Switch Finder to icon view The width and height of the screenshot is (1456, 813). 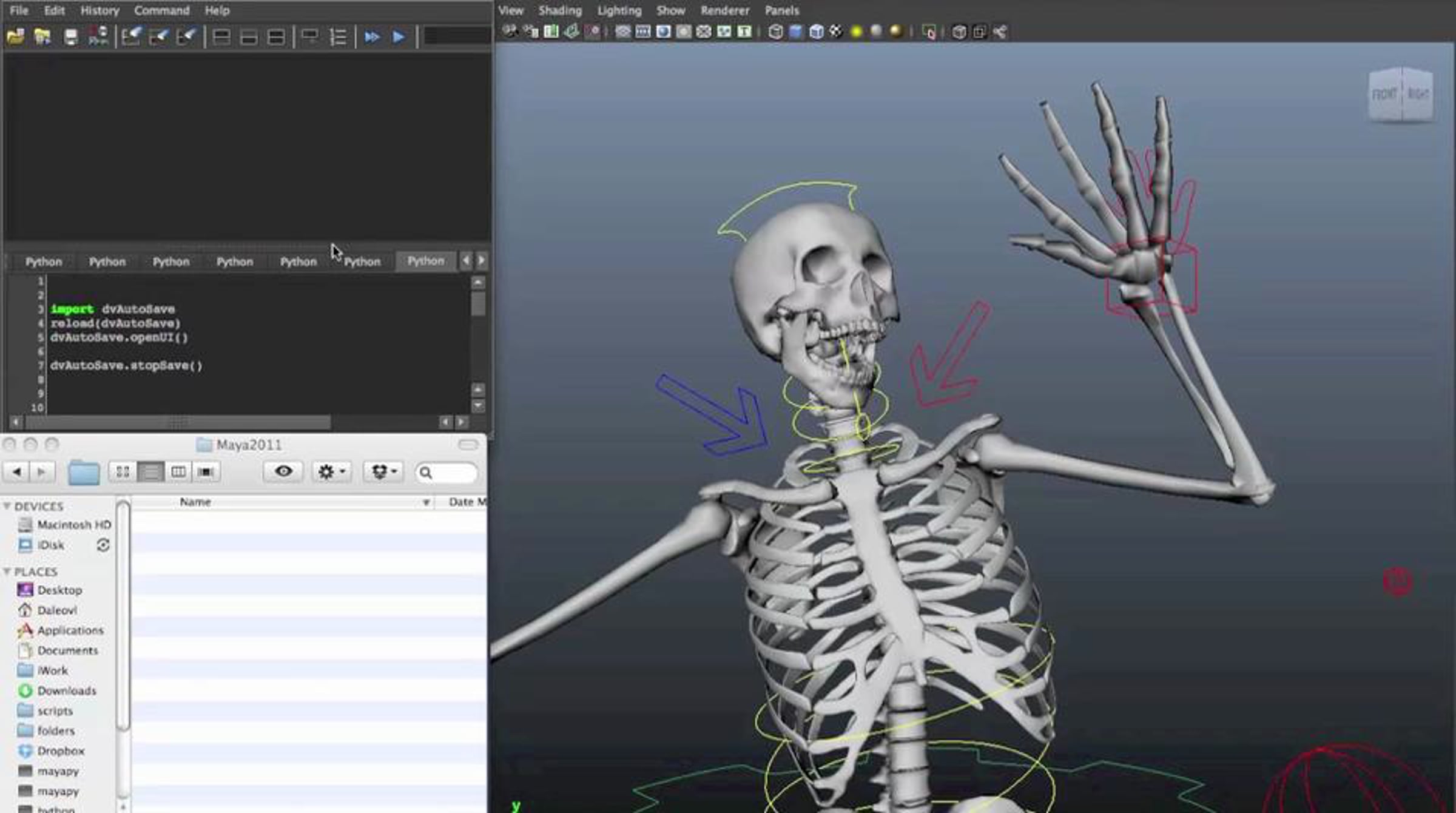pos(123,471)
